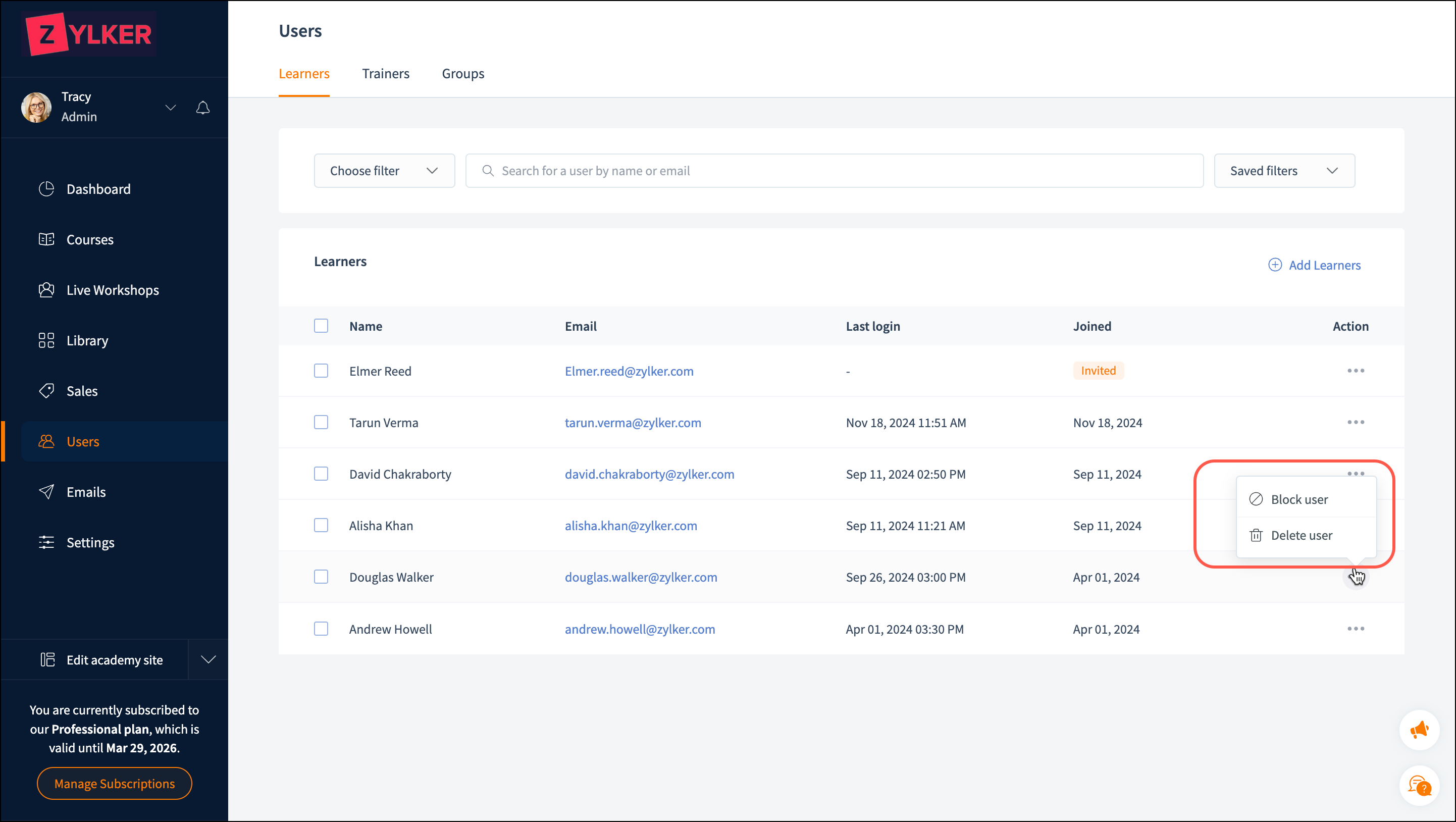The image size is (1456, 822).
Task: Click Manage Subscriptions button
Action: (x=114, y=784)
